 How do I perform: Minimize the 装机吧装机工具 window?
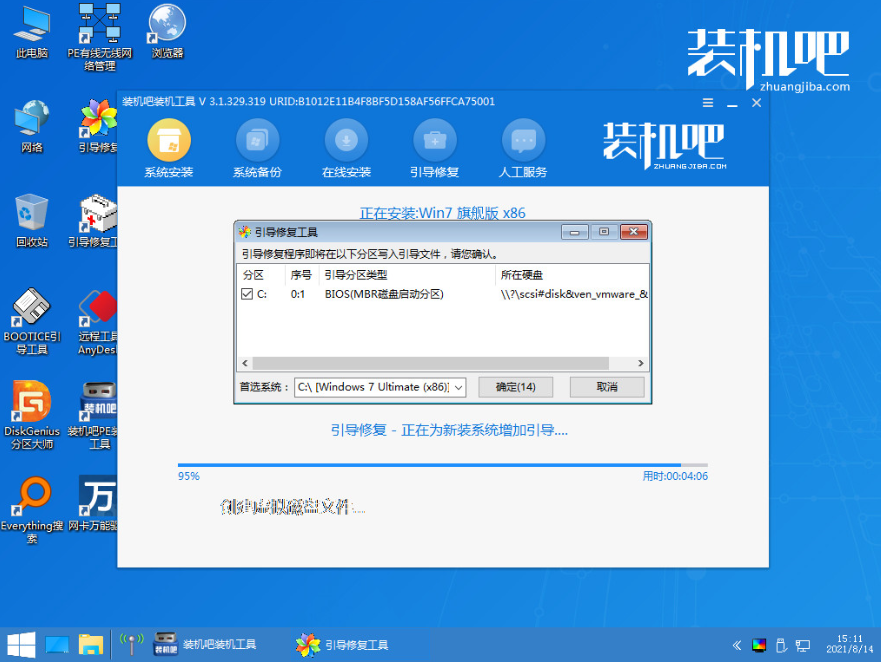[732, 104]
